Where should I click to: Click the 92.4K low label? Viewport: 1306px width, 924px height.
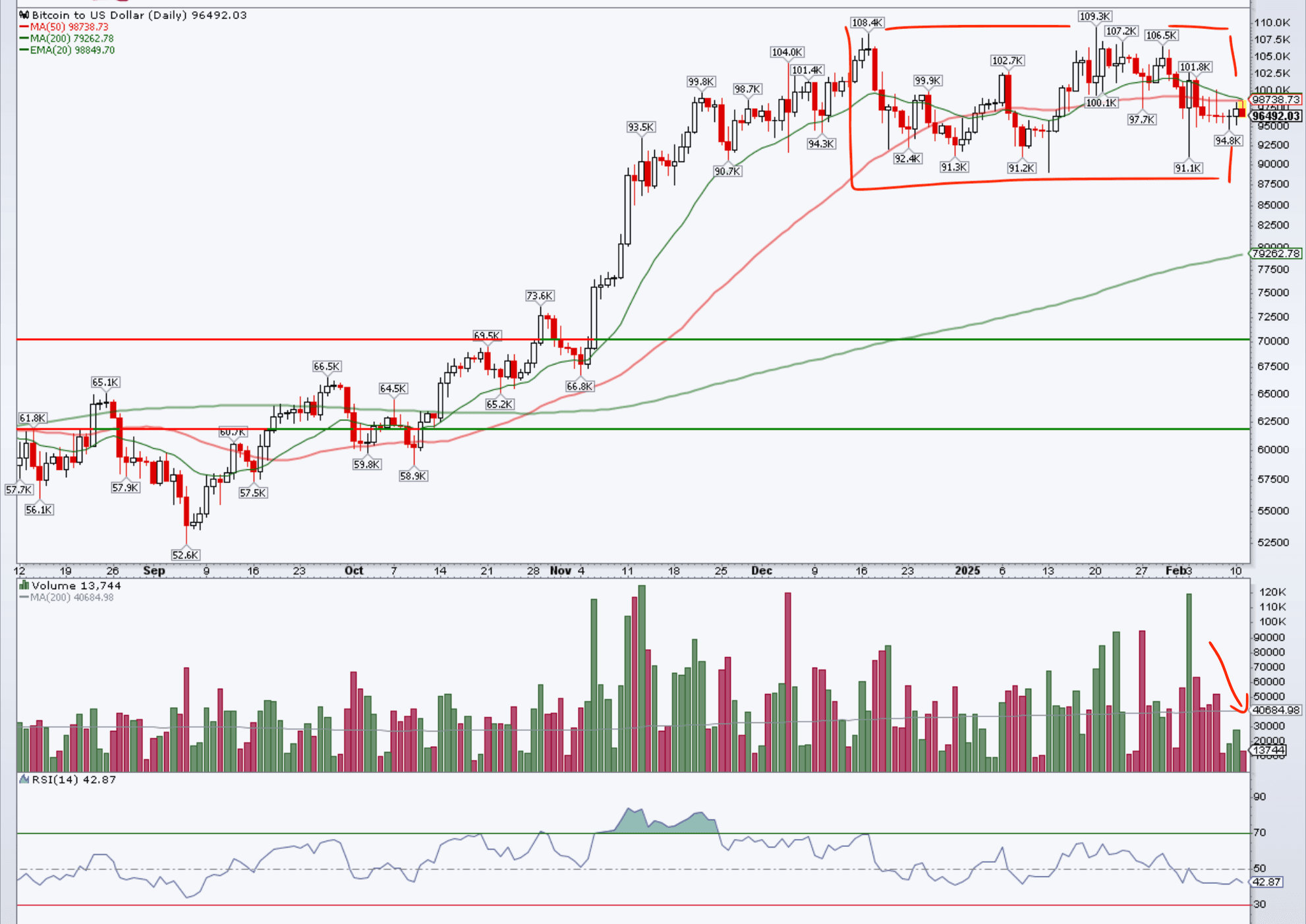pyautogui.click(x=908, y=158)
